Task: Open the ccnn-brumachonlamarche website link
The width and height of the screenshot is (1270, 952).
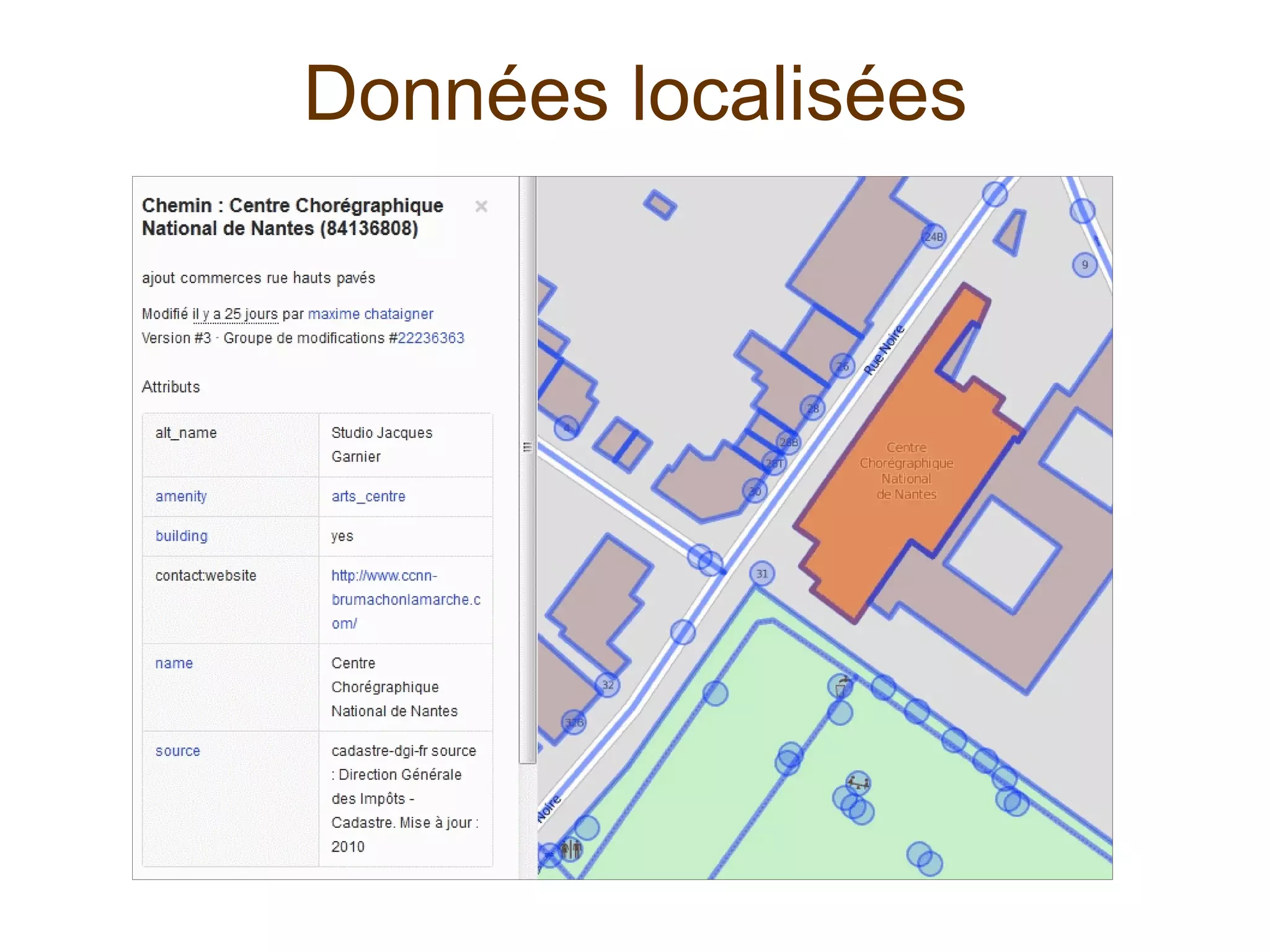Action: [406, 599]
